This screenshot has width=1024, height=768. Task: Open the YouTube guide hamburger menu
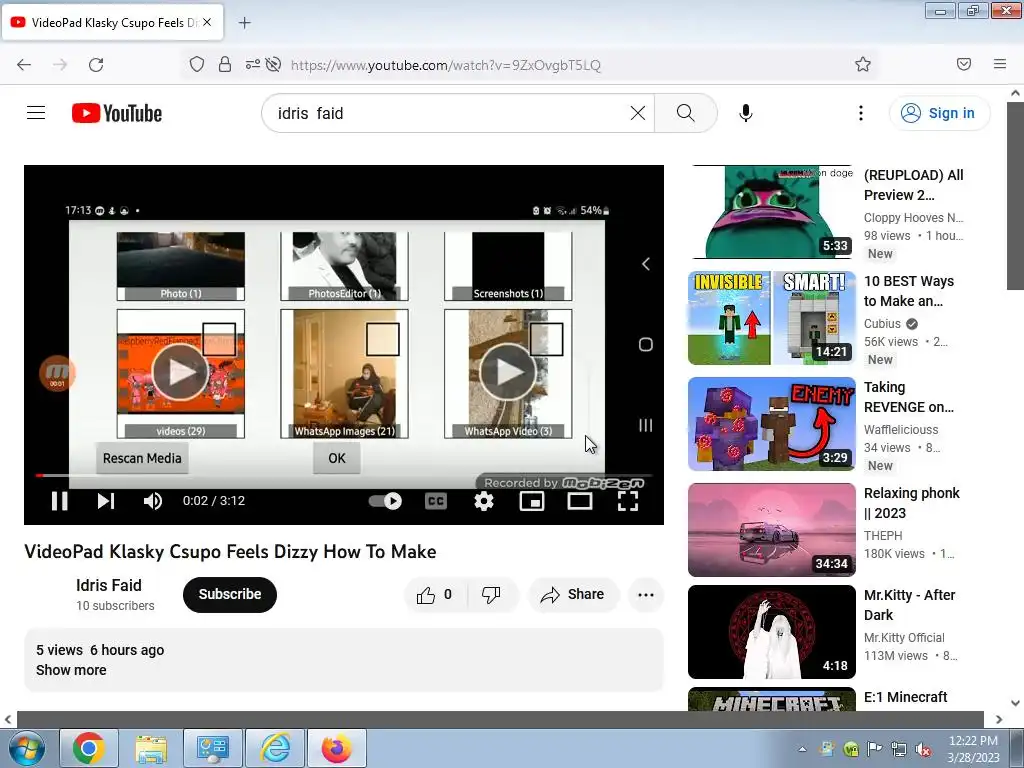tap(36, 113)
